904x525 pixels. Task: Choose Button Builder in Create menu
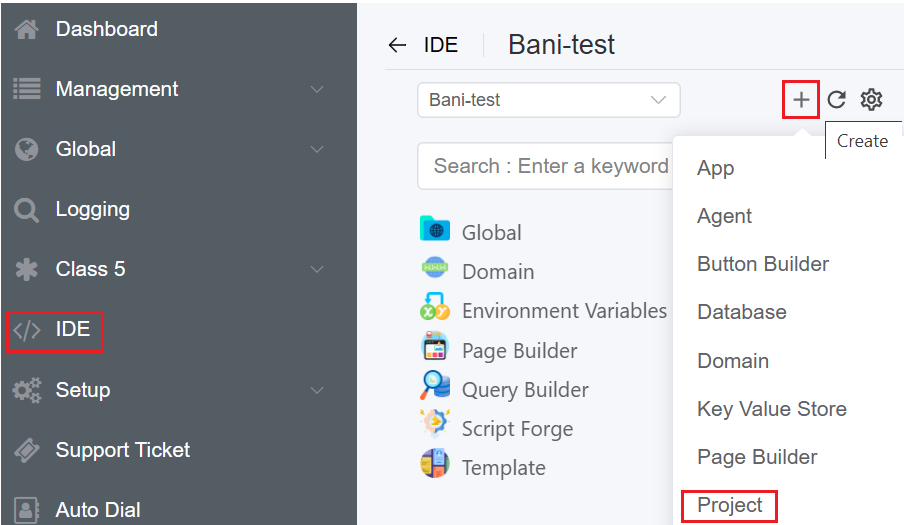(763, 264)
